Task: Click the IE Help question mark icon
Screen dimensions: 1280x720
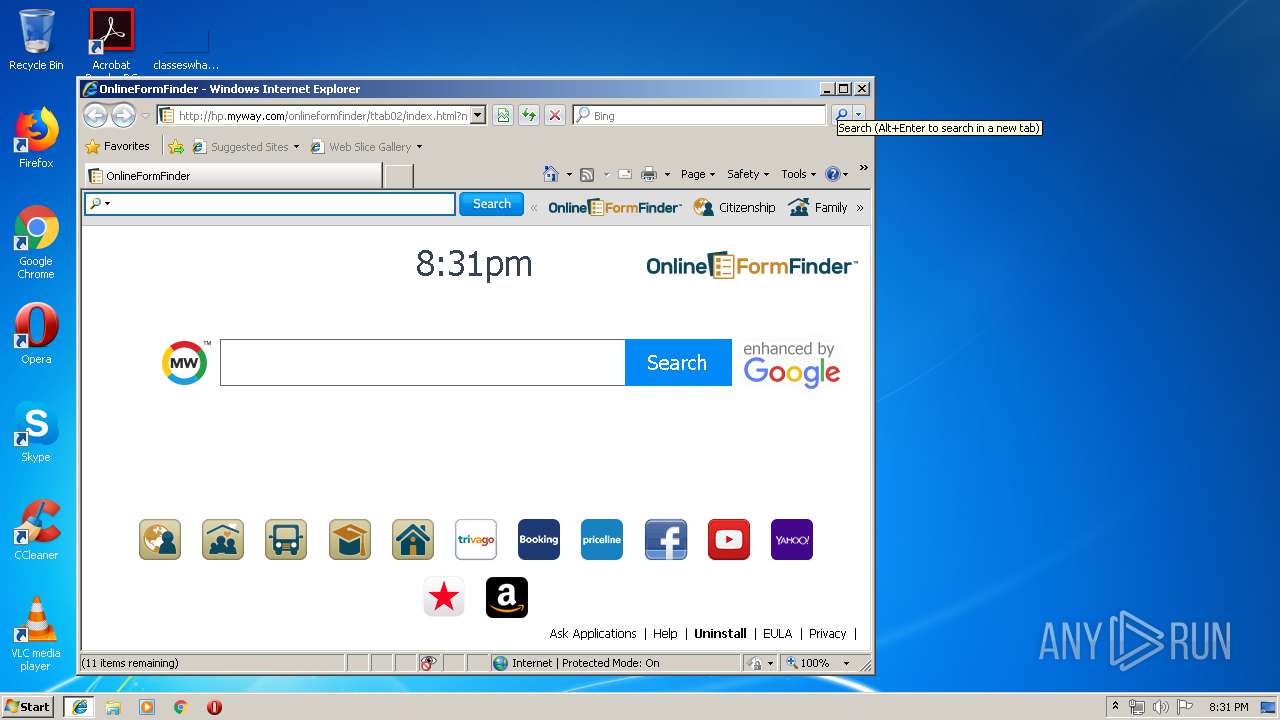Action: point(832,174)
